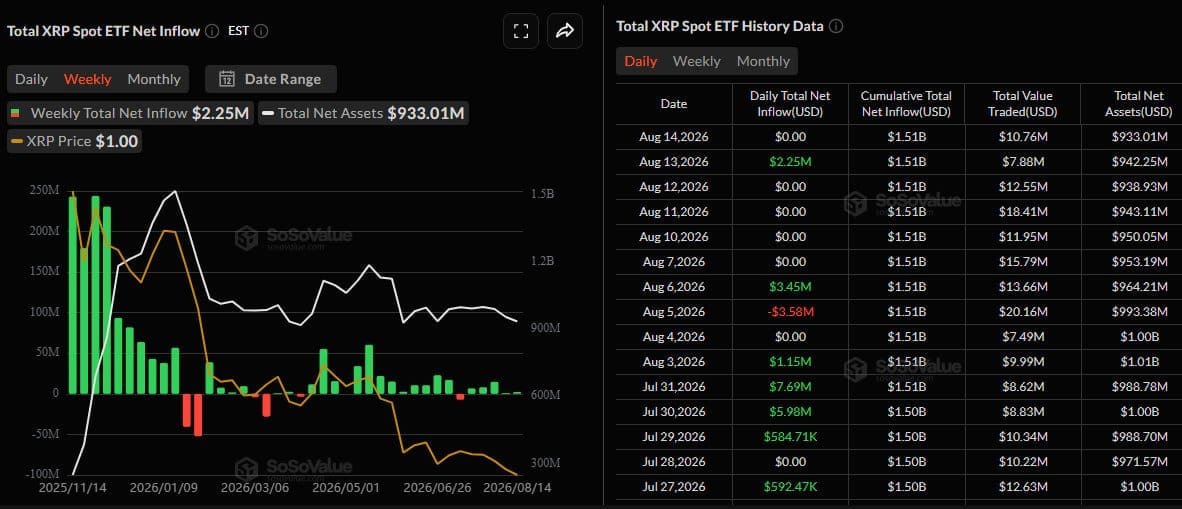Click EST timezone label
This screenshot has height=509, width=1182.
pyautogui.click(x=238, y=31)
